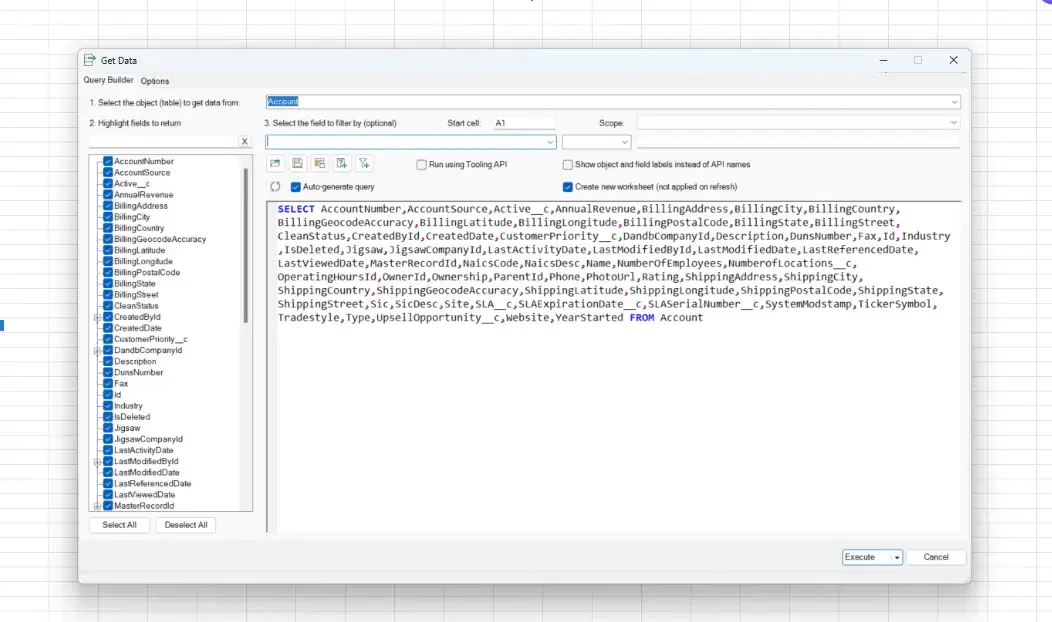Expand the DandbCompanyId tree node
This screenshot has width=1052, height=622.
pos(97,350)
